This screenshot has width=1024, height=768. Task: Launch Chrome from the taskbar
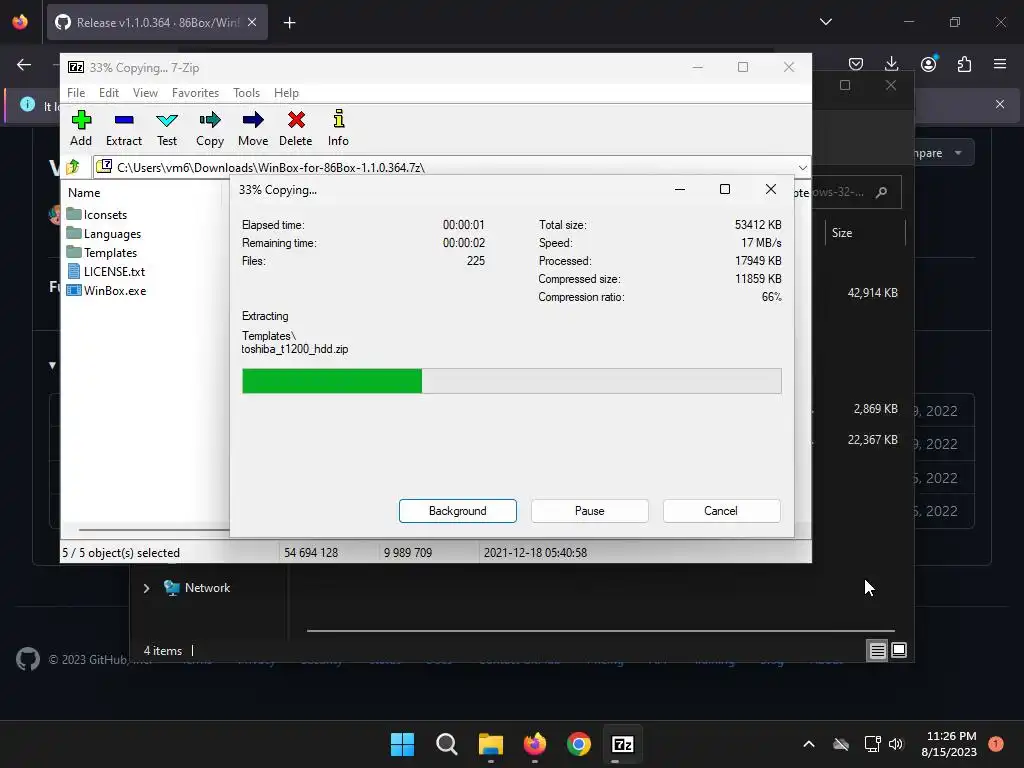579,744
